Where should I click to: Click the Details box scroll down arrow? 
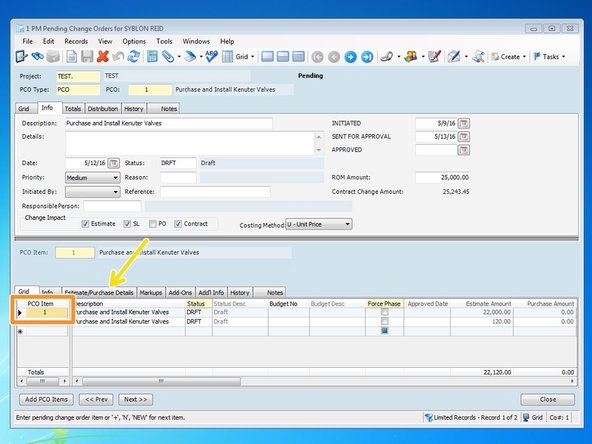click(x=319, y=150)
